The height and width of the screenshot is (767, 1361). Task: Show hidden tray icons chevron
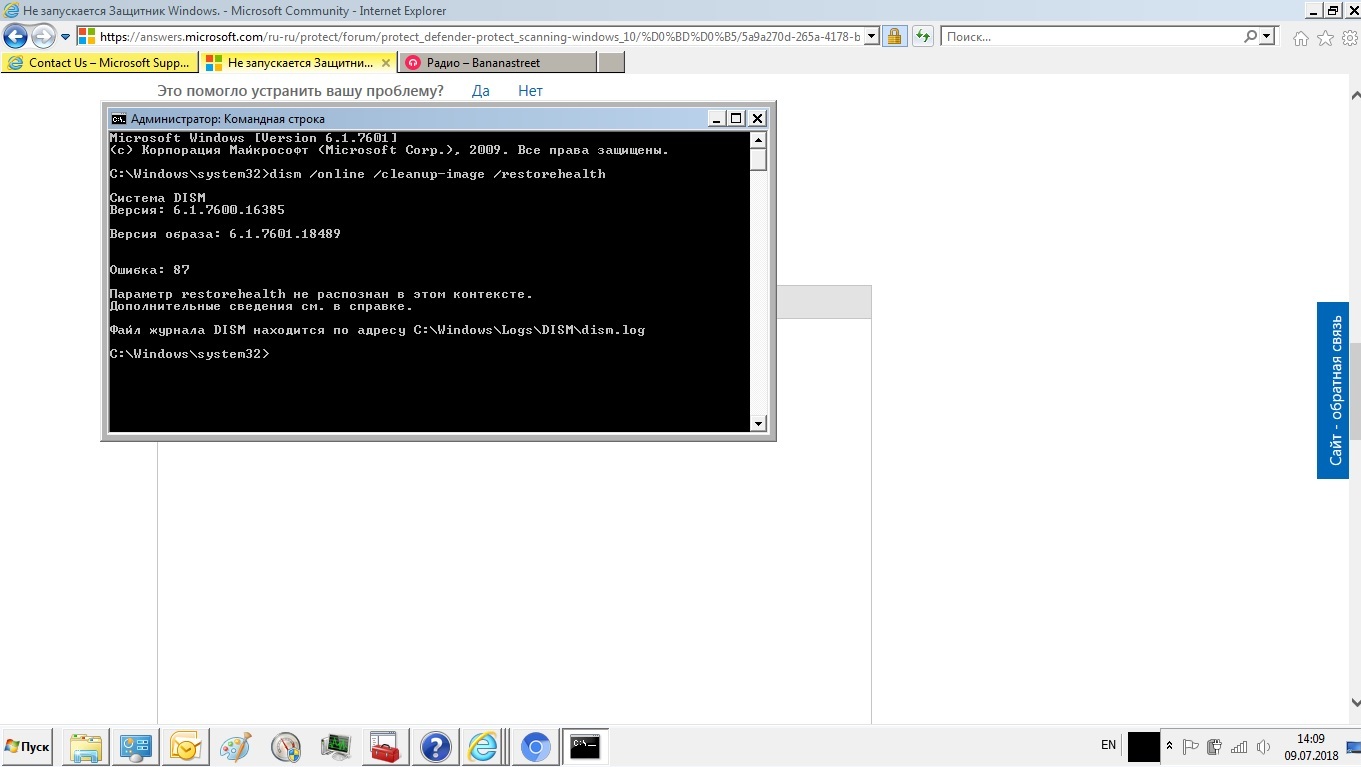click(1170, 746)
